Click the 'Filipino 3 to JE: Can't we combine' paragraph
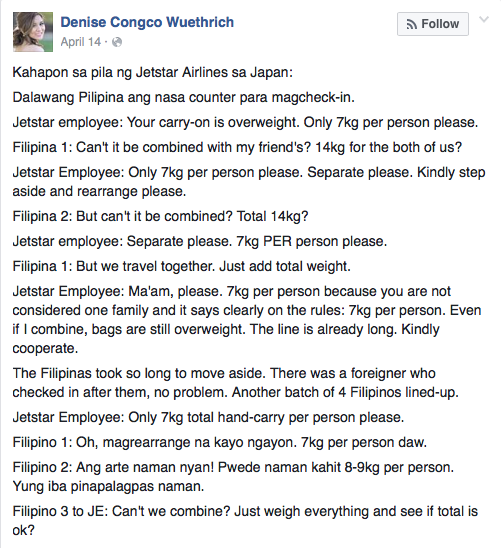 pos(245,521)
